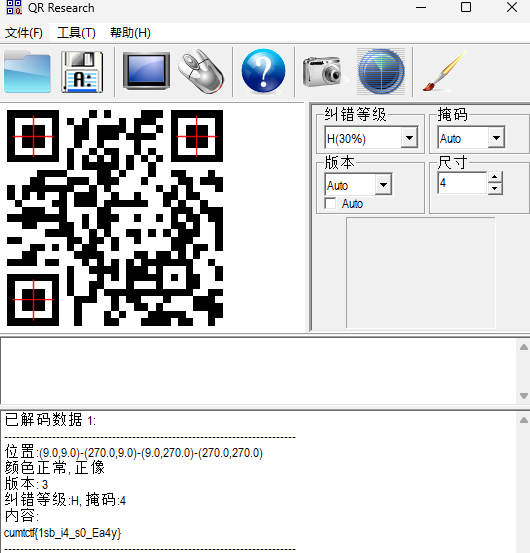The width and height of the screenshot is (530, 553).
Task: Toggle the Auto checkbox under 版本
Action: point(330,203)
